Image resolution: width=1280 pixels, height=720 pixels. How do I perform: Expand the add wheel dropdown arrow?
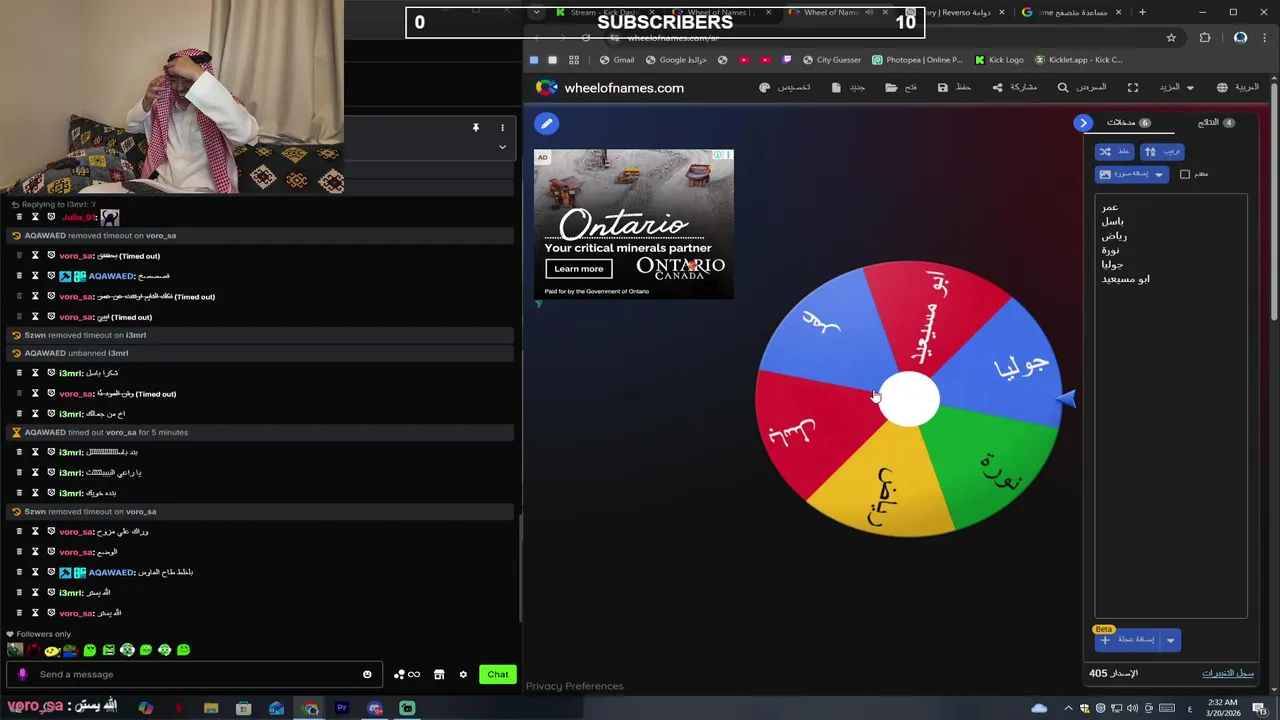point(1170,640)
